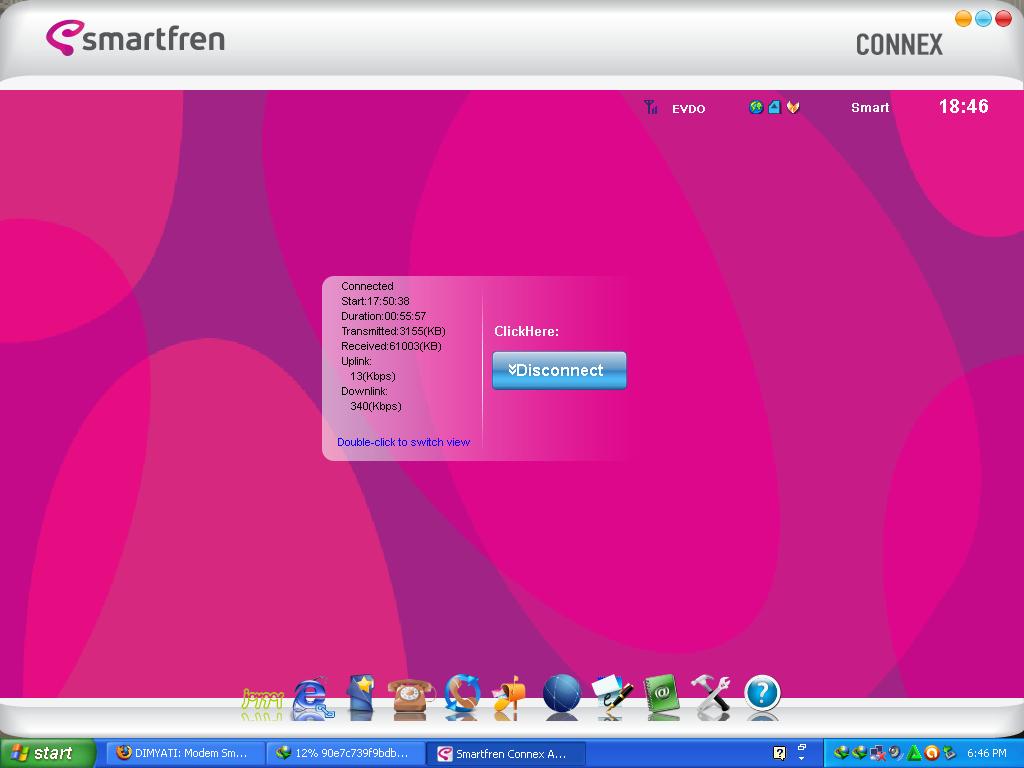Click the blue Disconnect button
This screenshot has width=1024, height=768.
coord(559,370)
